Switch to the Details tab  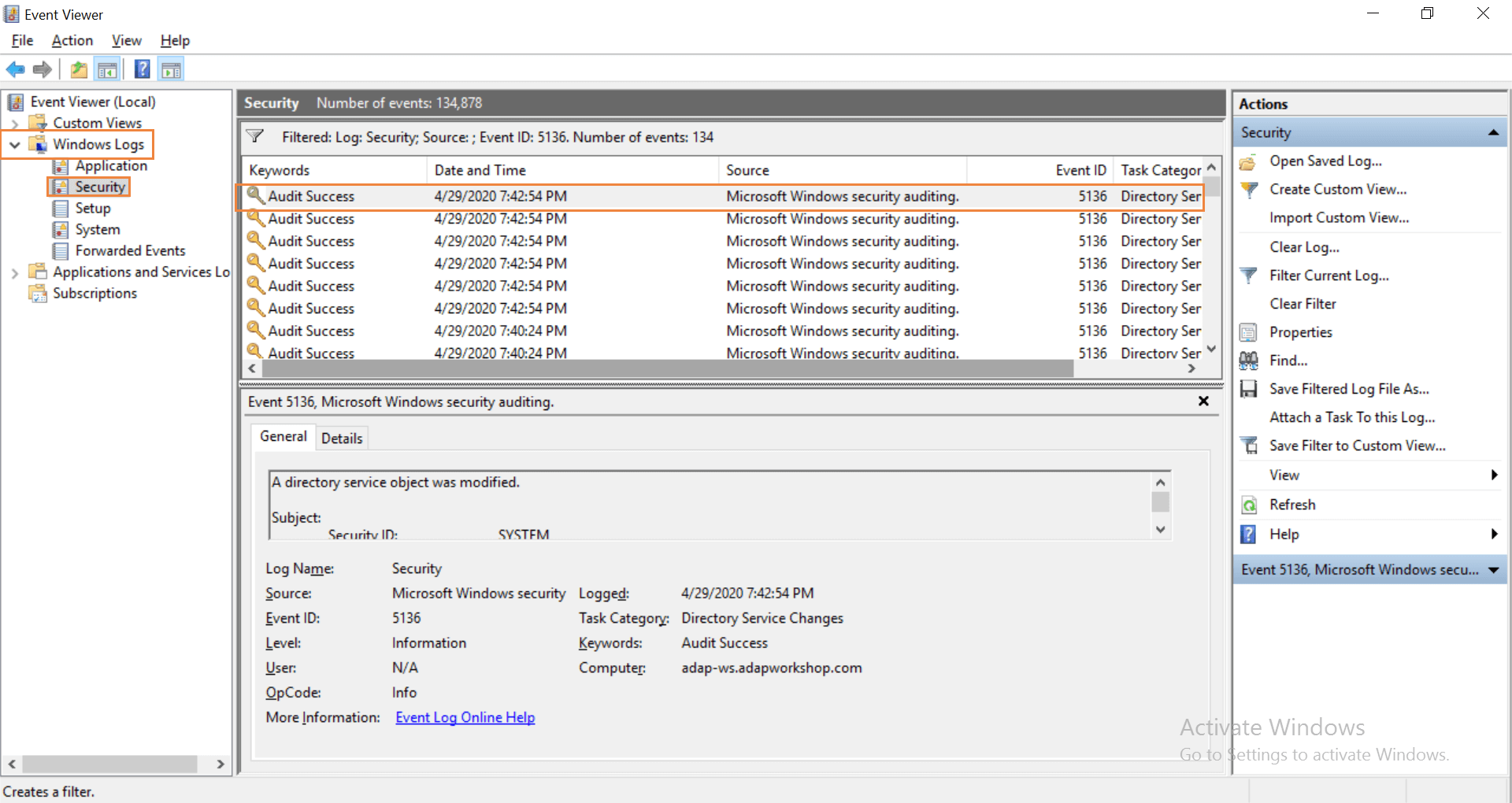tap(342, 439)
